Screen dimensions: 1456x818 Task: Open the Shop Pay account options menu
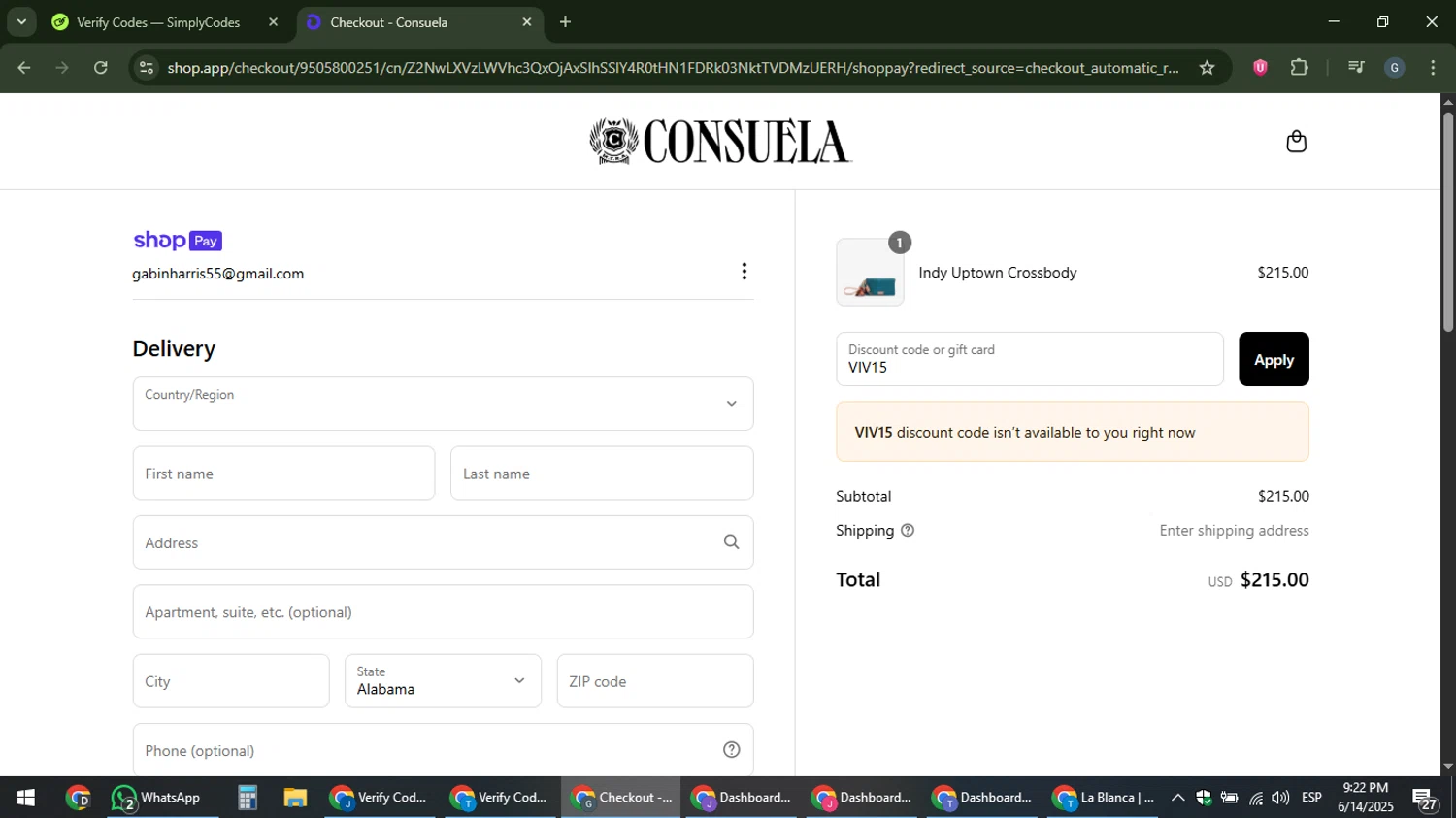[745, 272]
